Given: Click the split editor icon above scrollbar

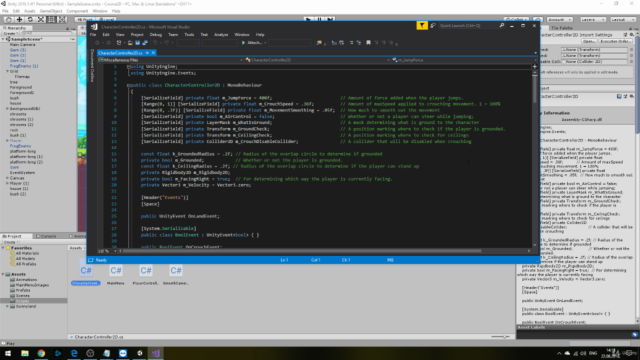Looking at the screenshot, I should point(535,67).
